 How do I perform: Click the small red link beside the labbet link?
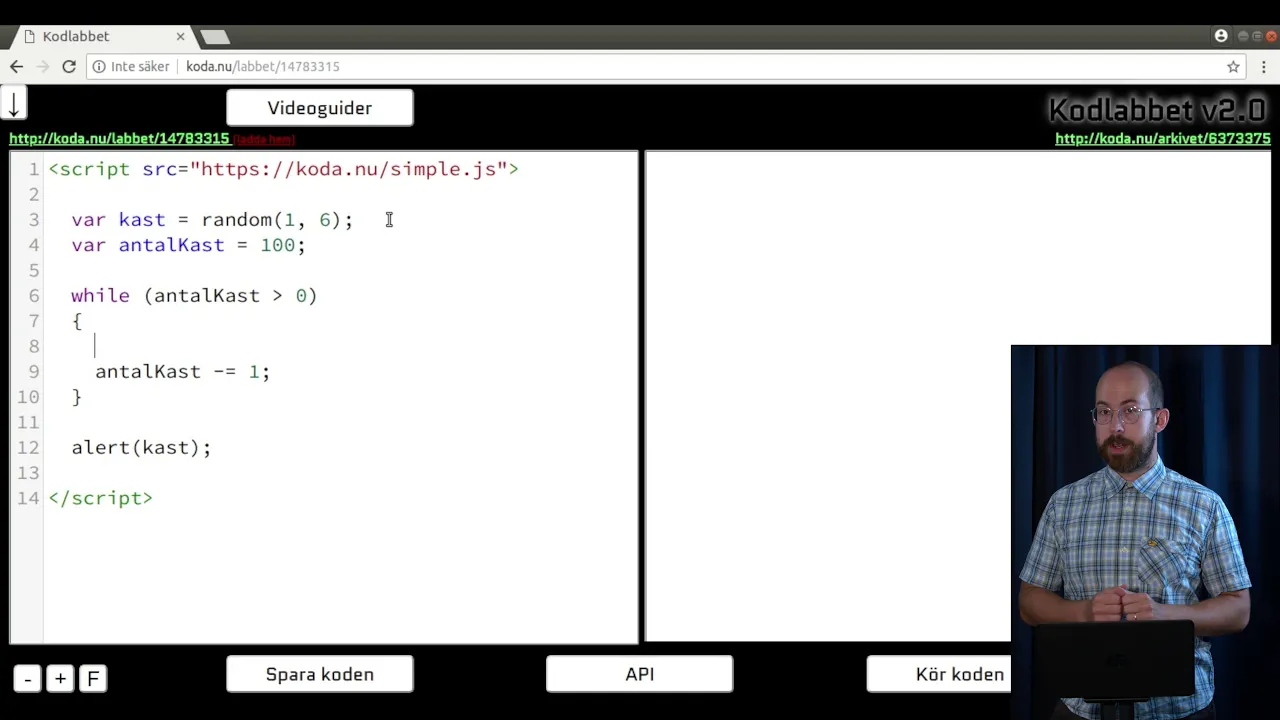265,140
